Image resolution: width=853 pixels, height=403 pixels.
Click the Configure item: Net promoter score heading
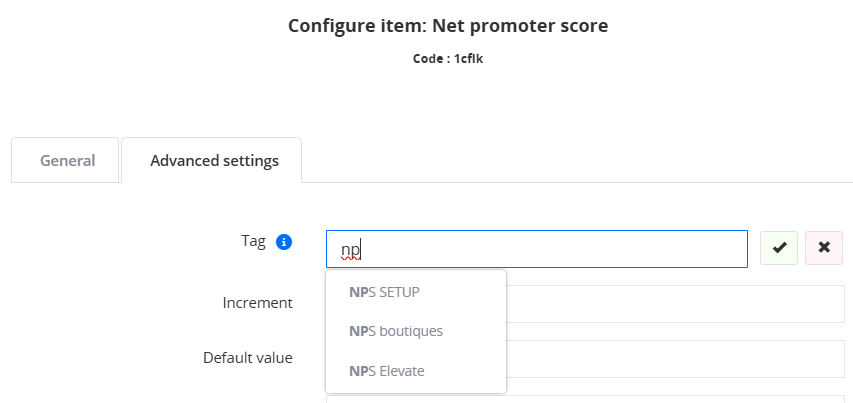tap(448, 26)
